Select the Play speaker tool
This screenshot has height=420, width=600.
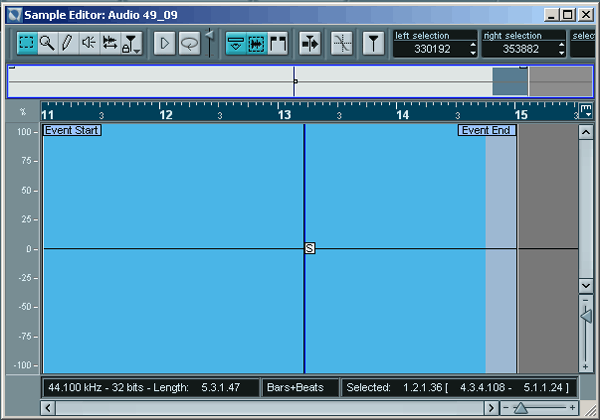pyautogui.click(x=89, y=43)
